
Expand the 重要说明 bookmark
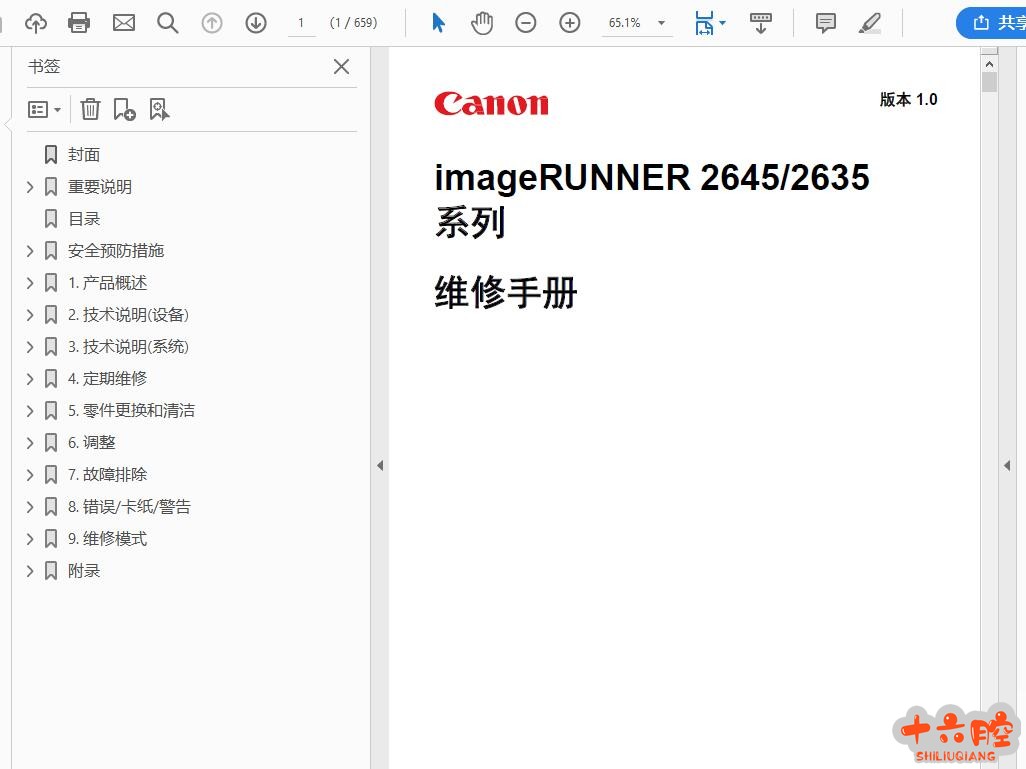pyautogui.click(x=30, y=187)
